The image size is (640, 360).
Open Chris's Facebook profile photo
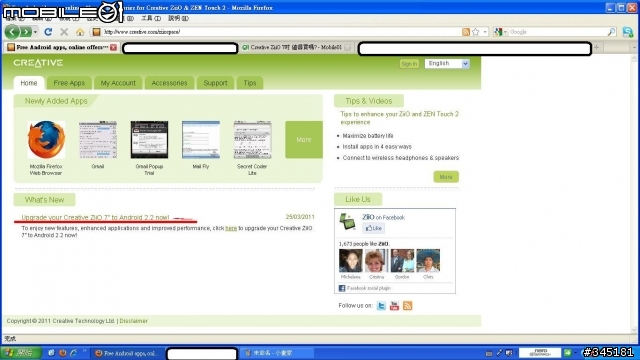click(x=428, y=260)
